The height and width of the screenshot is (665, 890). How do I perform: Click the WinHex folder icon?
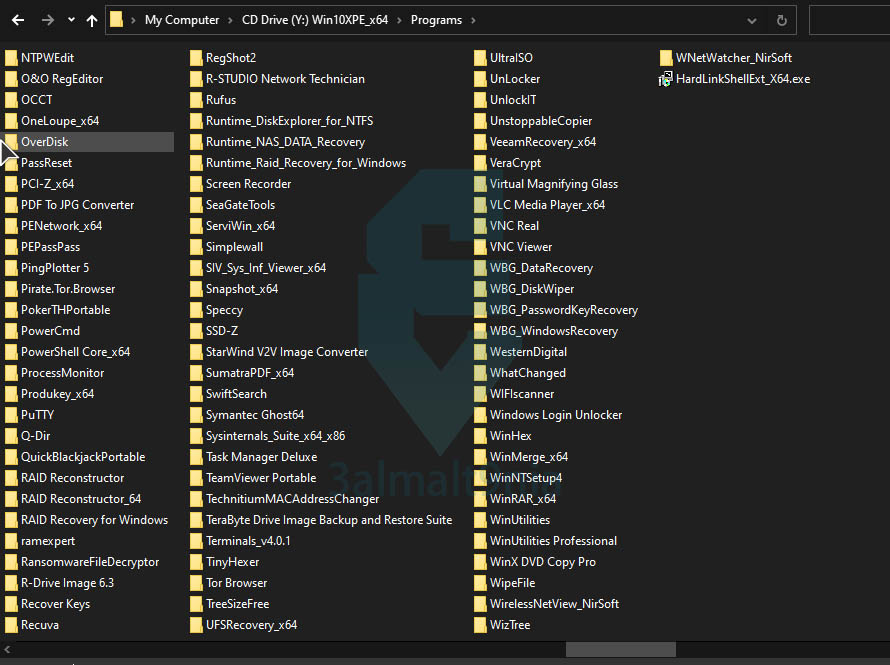pos(480,436)
